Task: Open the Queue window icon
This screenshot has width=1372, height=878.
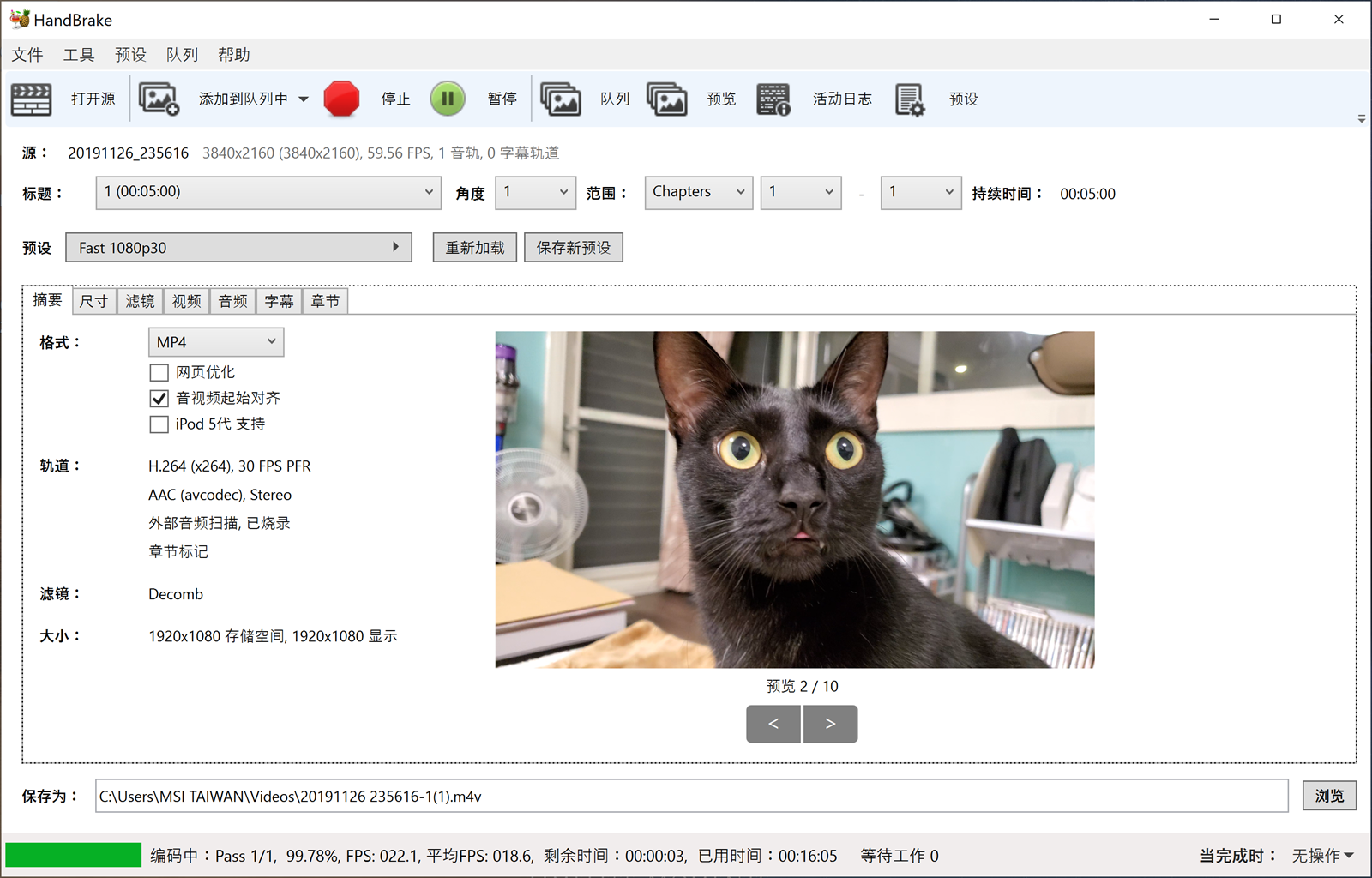Action: coord(561,99)
